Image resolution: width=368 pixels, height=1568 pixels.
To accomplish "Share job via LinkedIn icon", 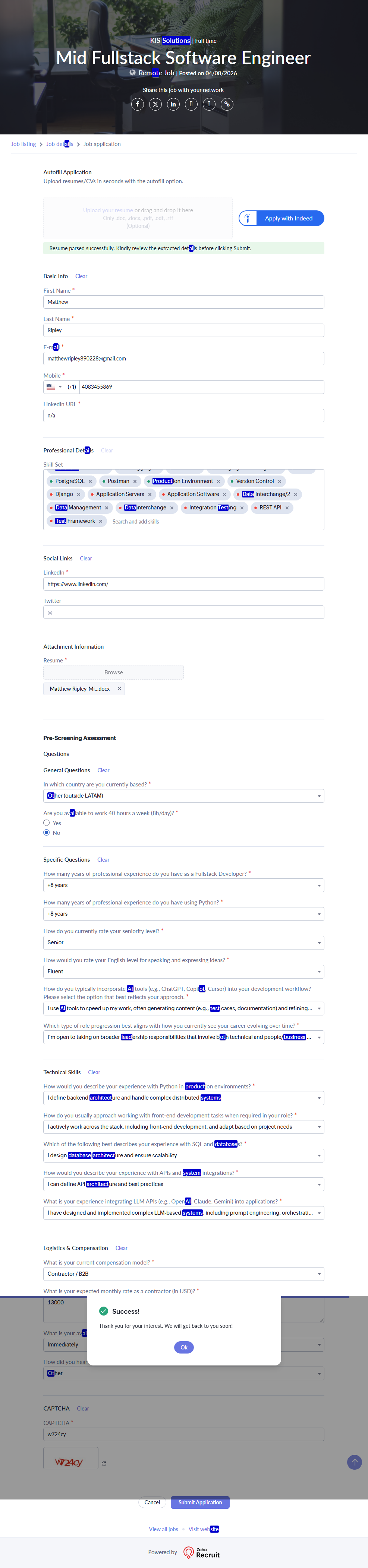I will pos(173,104).
